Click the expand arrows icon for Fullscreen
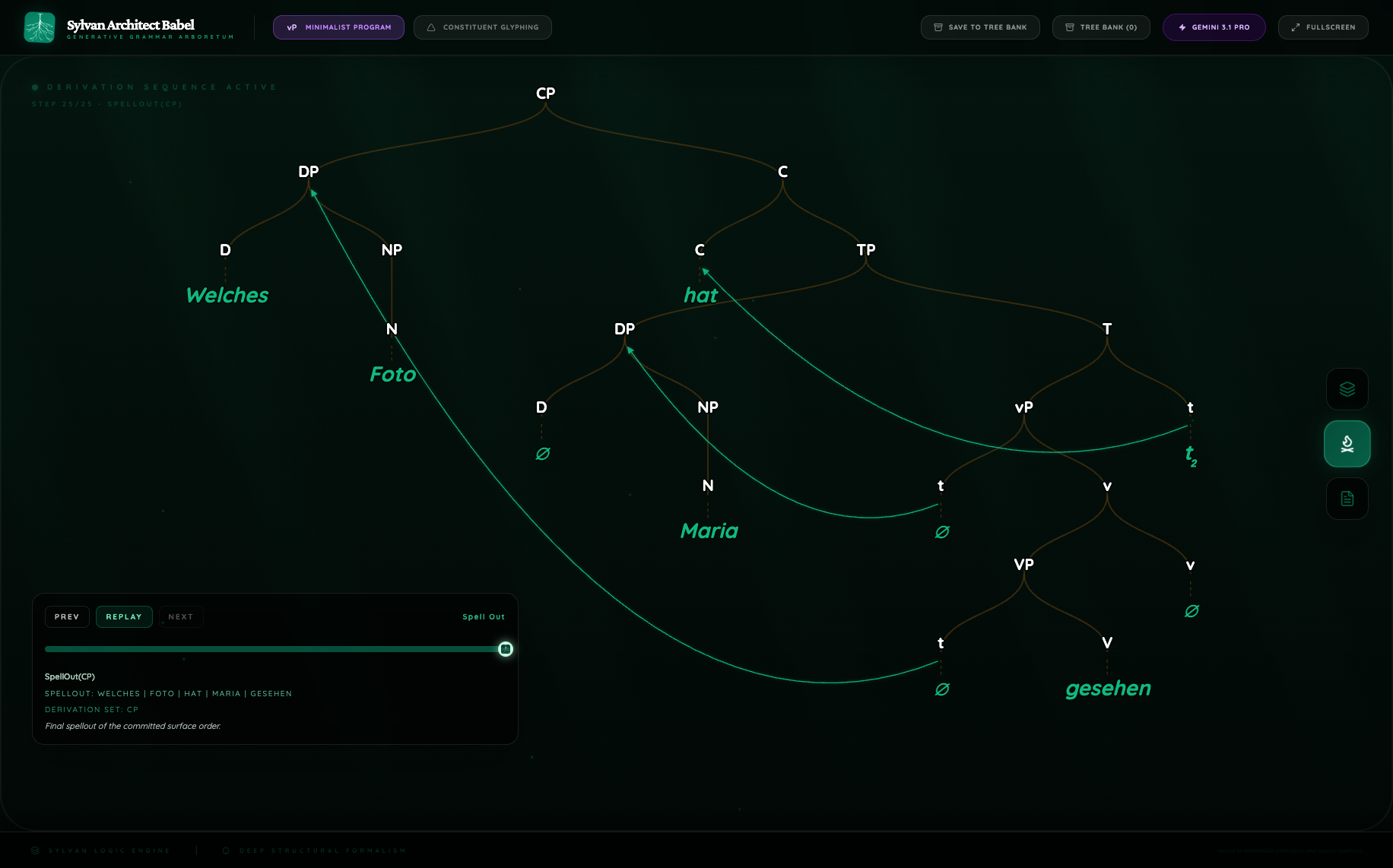Screen dimensions: 1393x868 tap(1296, 27)
